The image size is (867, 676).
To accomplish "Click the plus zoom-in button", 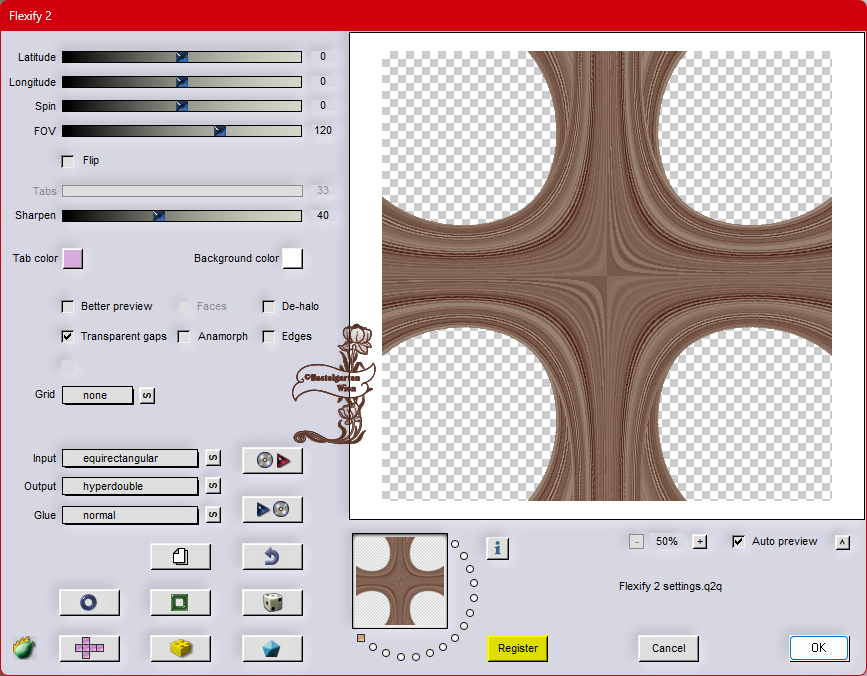I will [x=700, y=542].
